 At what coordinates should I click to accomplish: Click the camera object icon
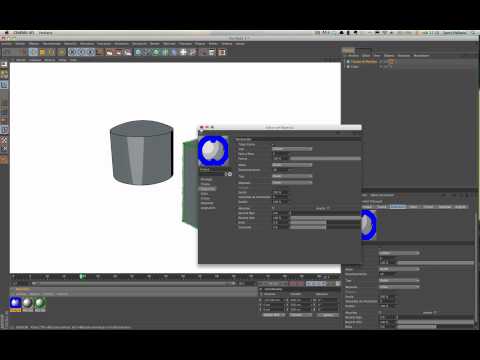pyautogui.click(x=193, y=52)
